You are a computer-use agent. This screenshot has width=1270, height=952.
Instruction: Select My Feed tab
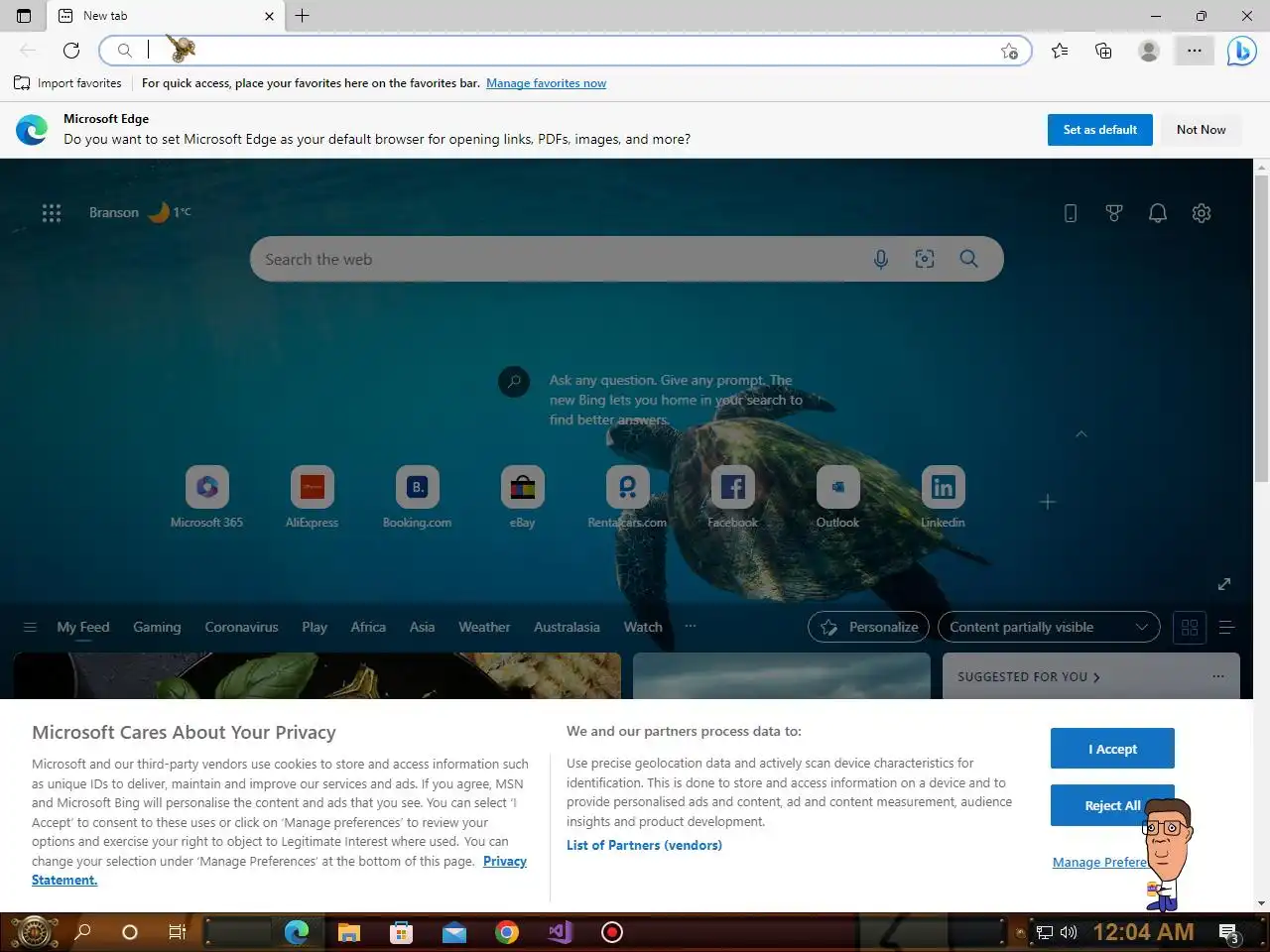(83, 627)
